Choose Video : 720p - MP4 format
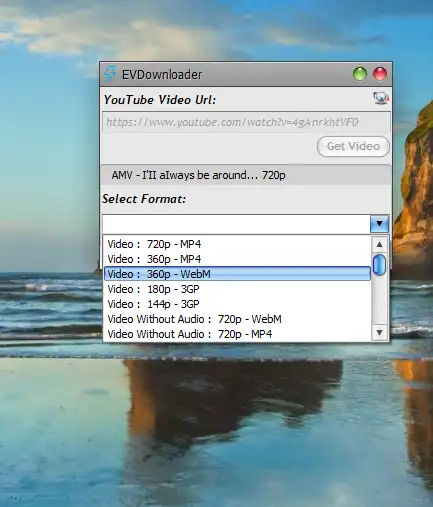 237,244
